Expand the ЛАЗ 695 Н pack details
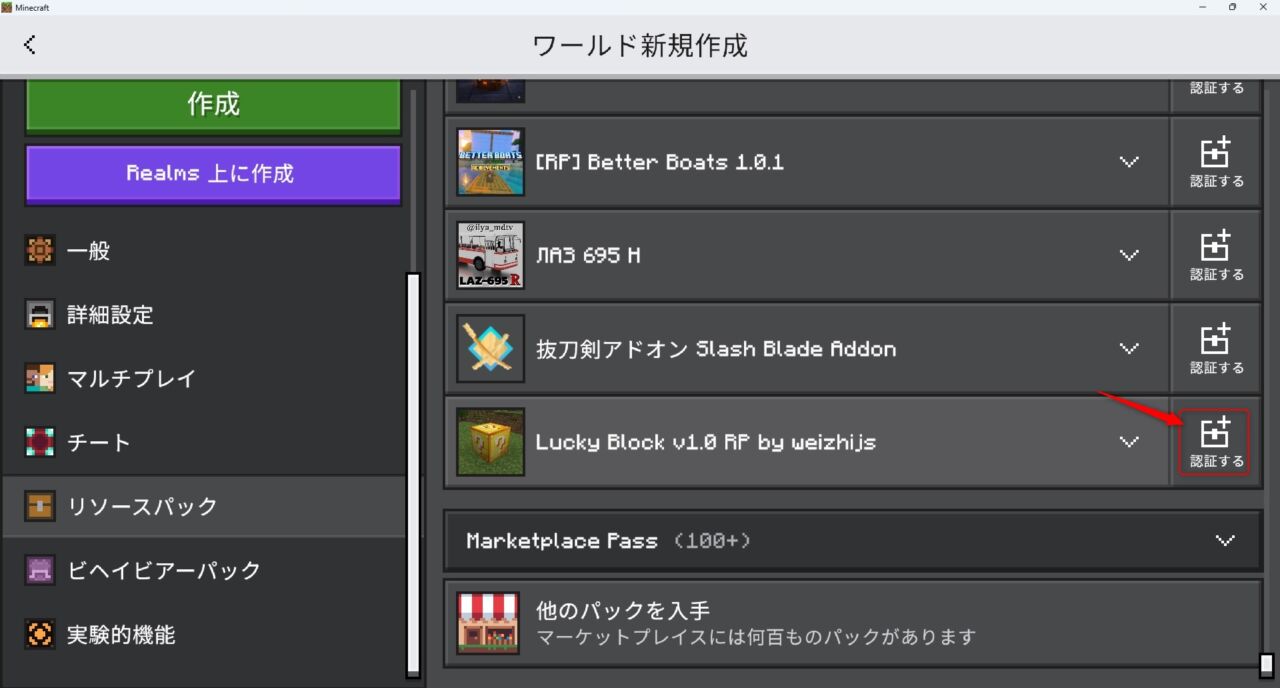This screenshot has width=1280, height=688. 1129,255
